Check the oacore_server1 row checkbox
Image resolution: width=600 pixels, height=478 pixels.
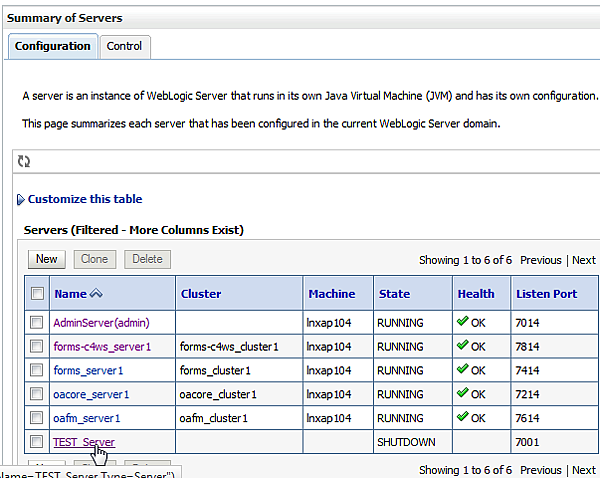36,394
